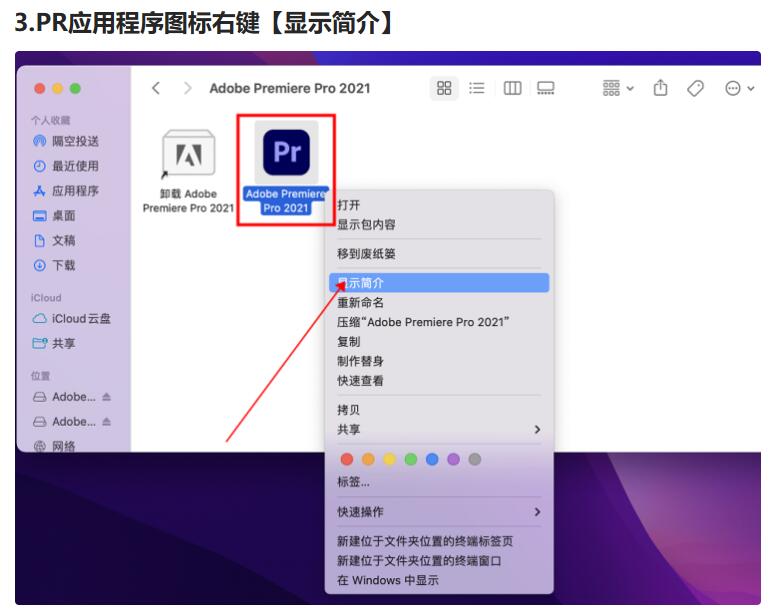This screenshot has height=612, width=769.
Task: Click the Share icon in Finder toolbar
Action: pyautogui.click(x=660, y=88)
